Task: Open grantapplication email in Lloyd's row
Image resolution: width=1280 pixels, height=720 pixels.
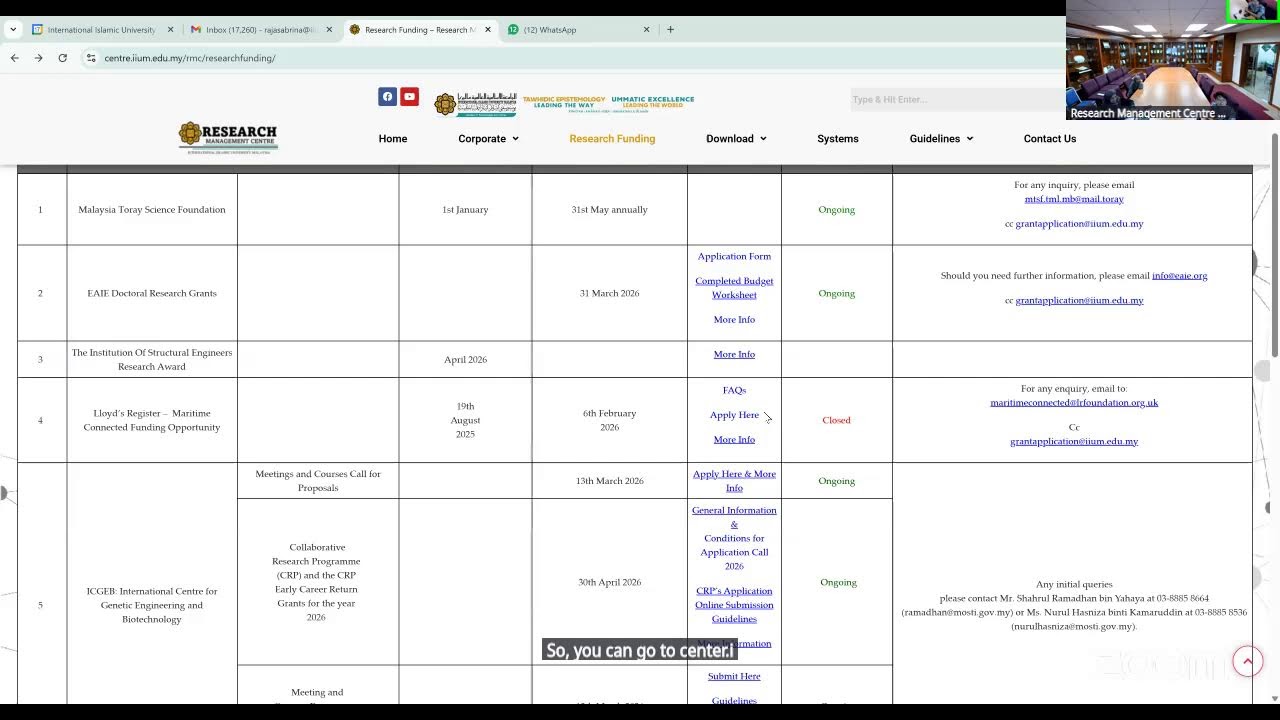Action: point(1074,442)
